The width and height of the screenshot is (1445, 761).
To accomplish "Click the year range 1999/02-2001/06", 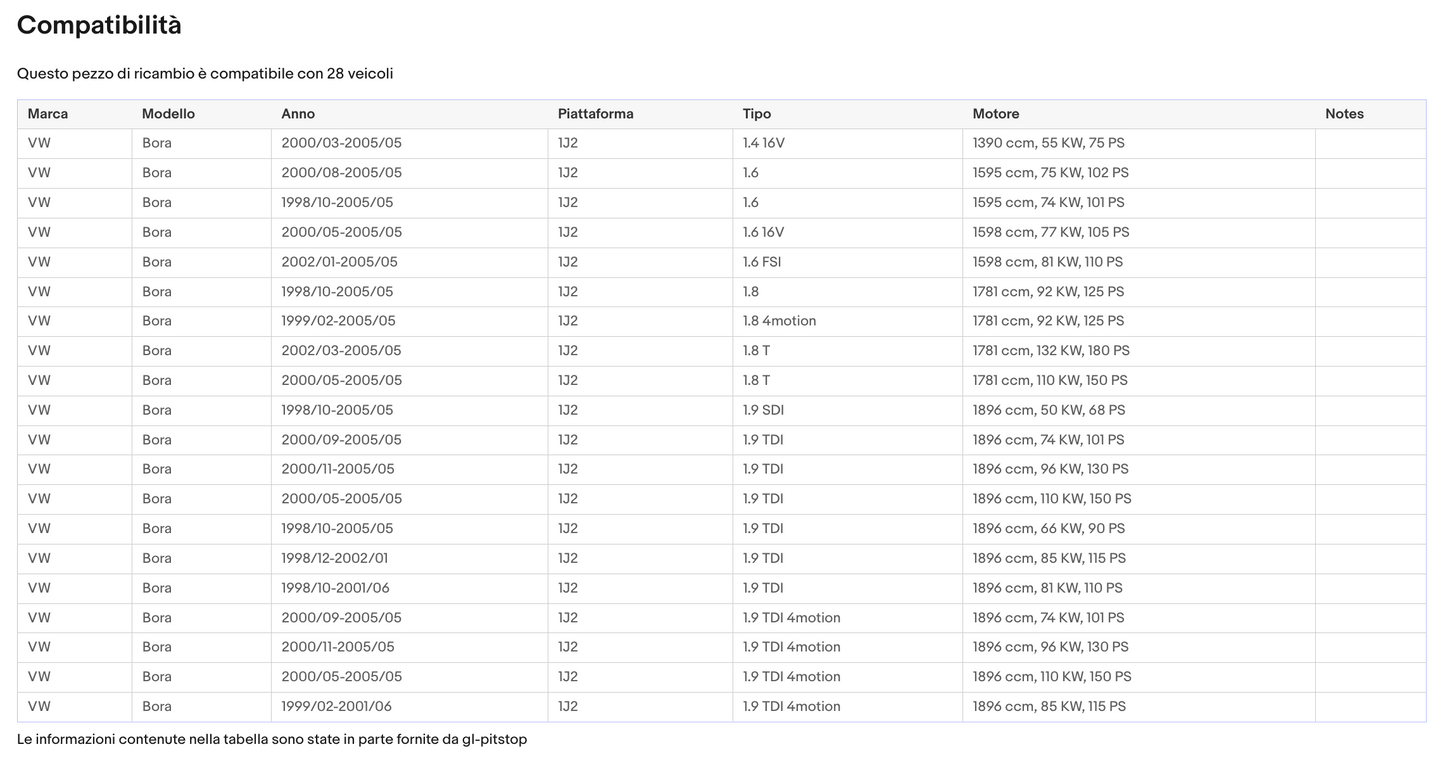I will click(x=336, y=707).
